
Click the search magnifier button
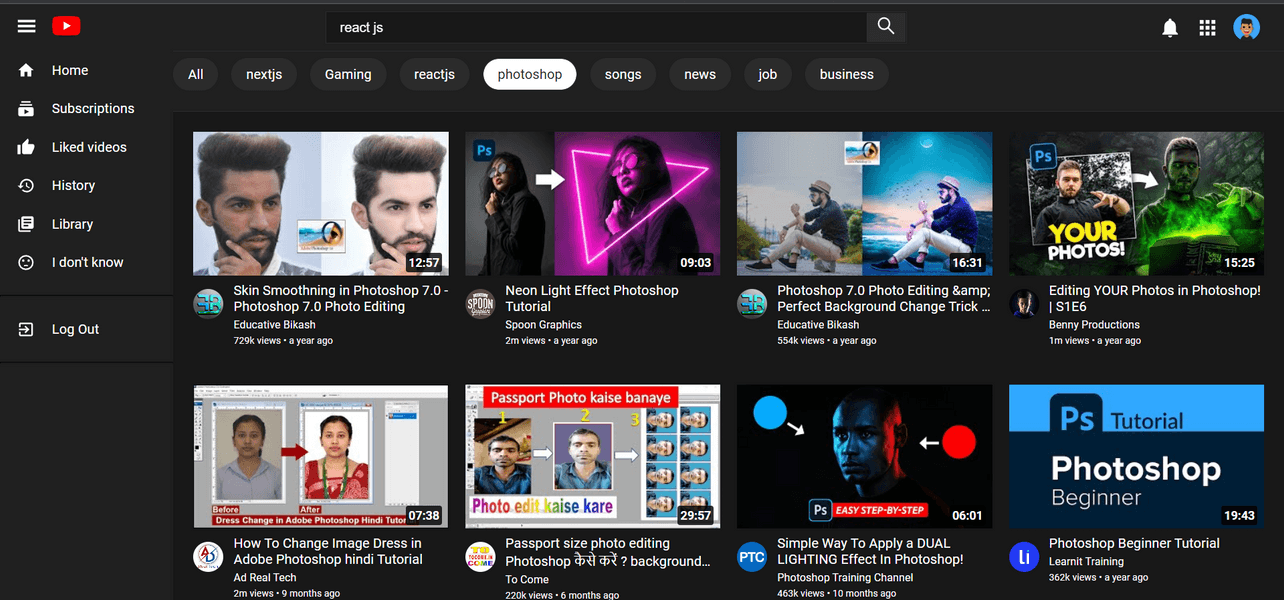(885, 27)
